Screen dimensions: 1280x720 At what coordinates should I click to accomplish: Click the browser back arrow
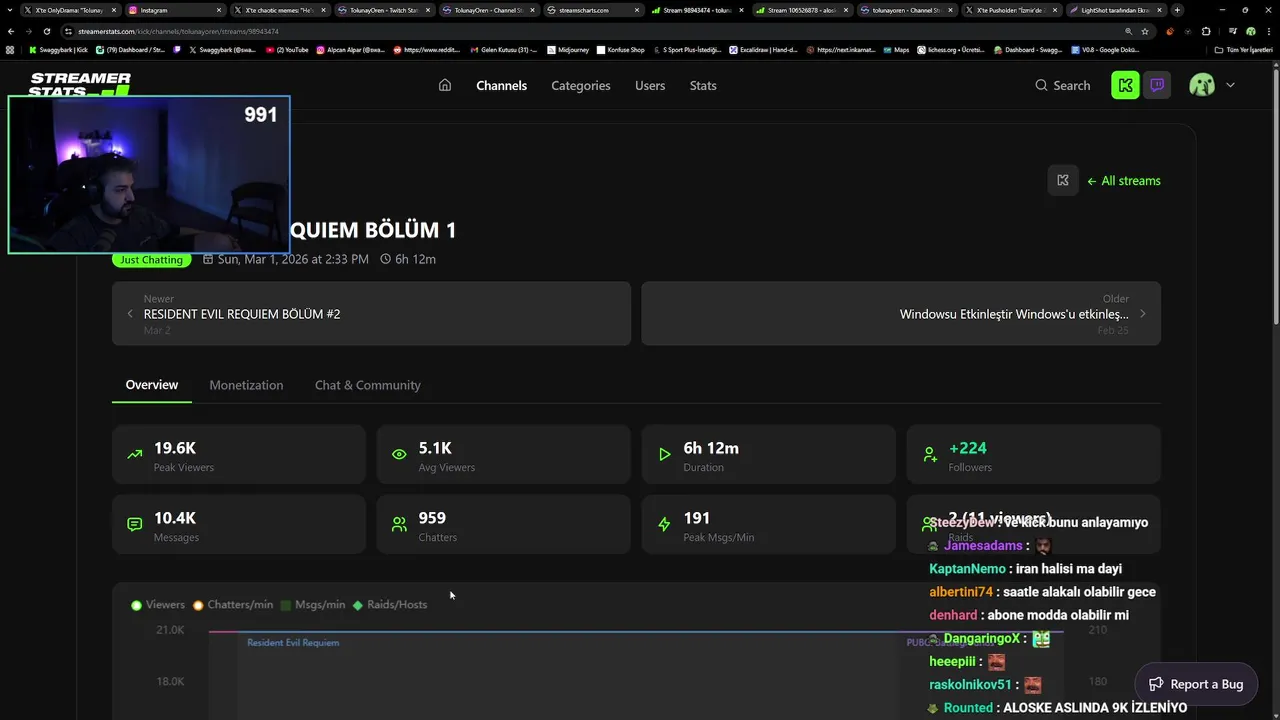pos(11,31)
